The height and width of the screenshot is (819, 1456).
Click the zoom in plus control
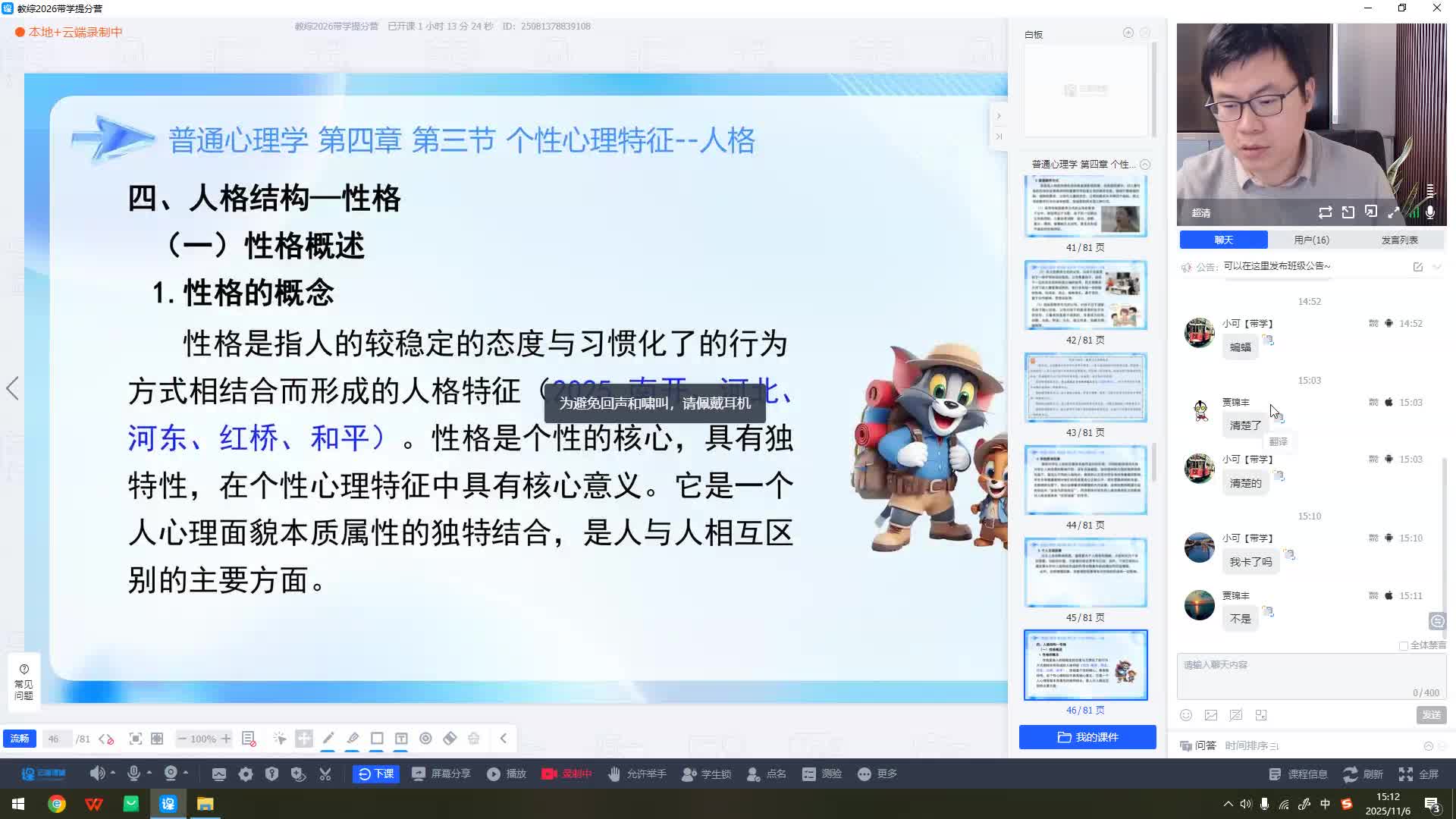226,738
